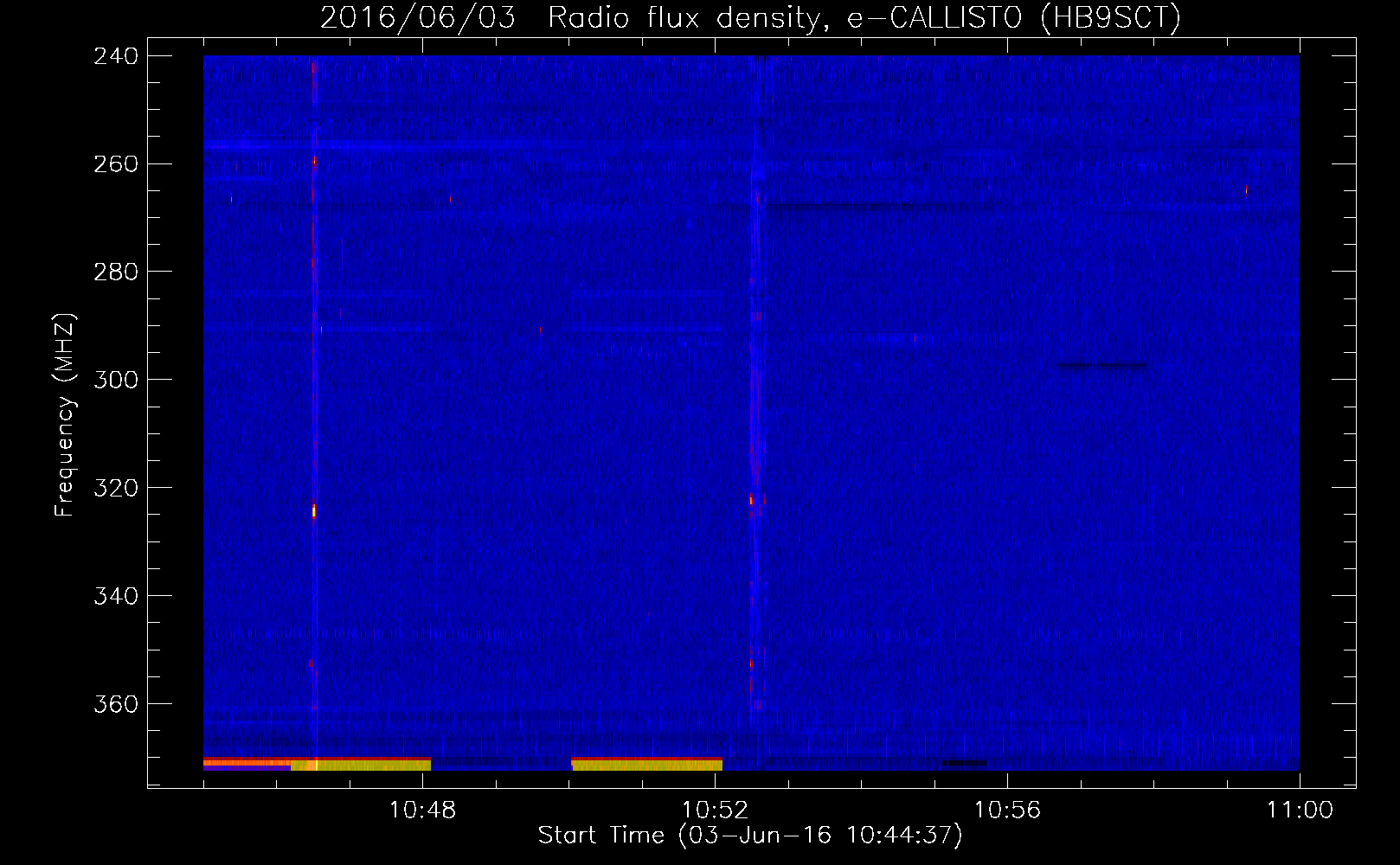Click the 'Frequency (MHZ)' axis label
Screen dimensions: 1400x865
(65, 415)
